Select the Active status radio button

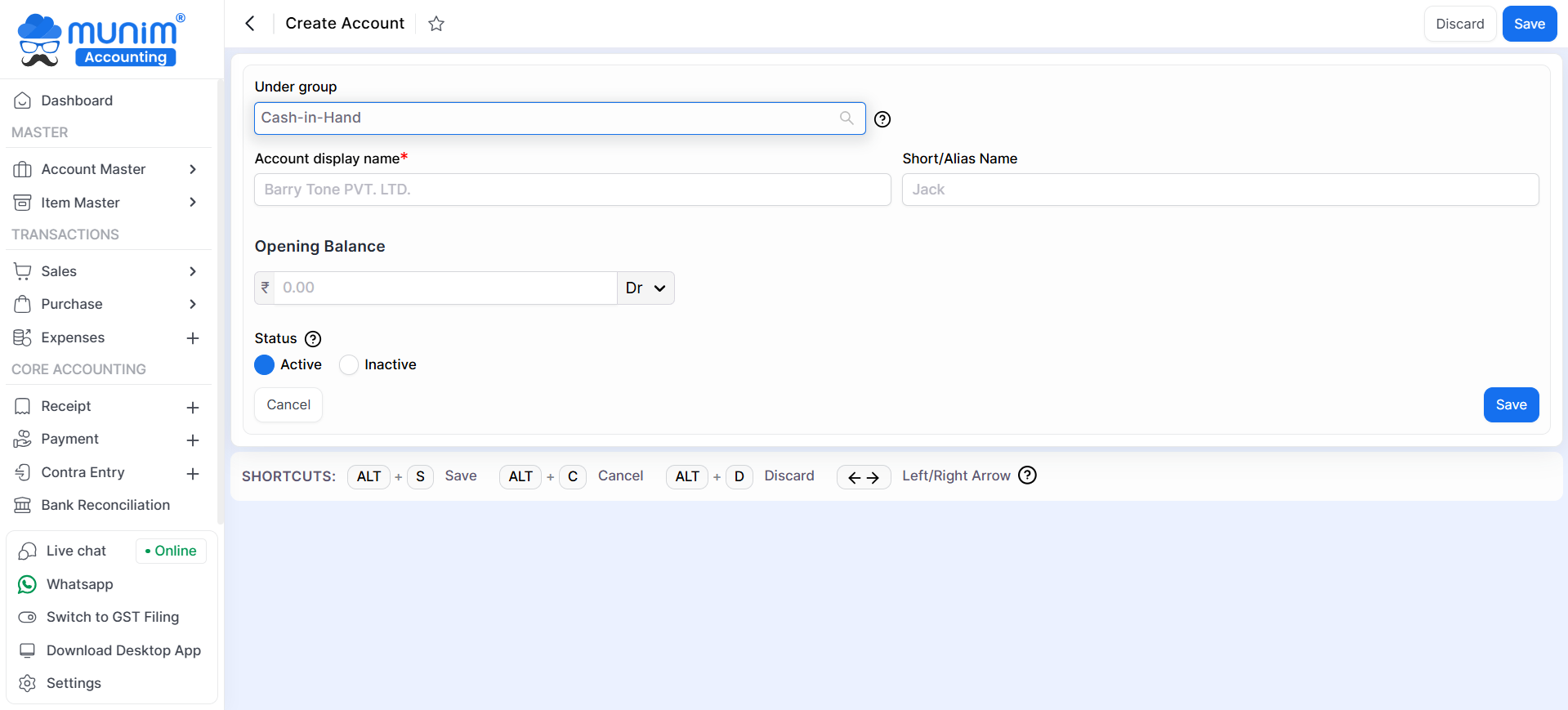coord(265,365)
